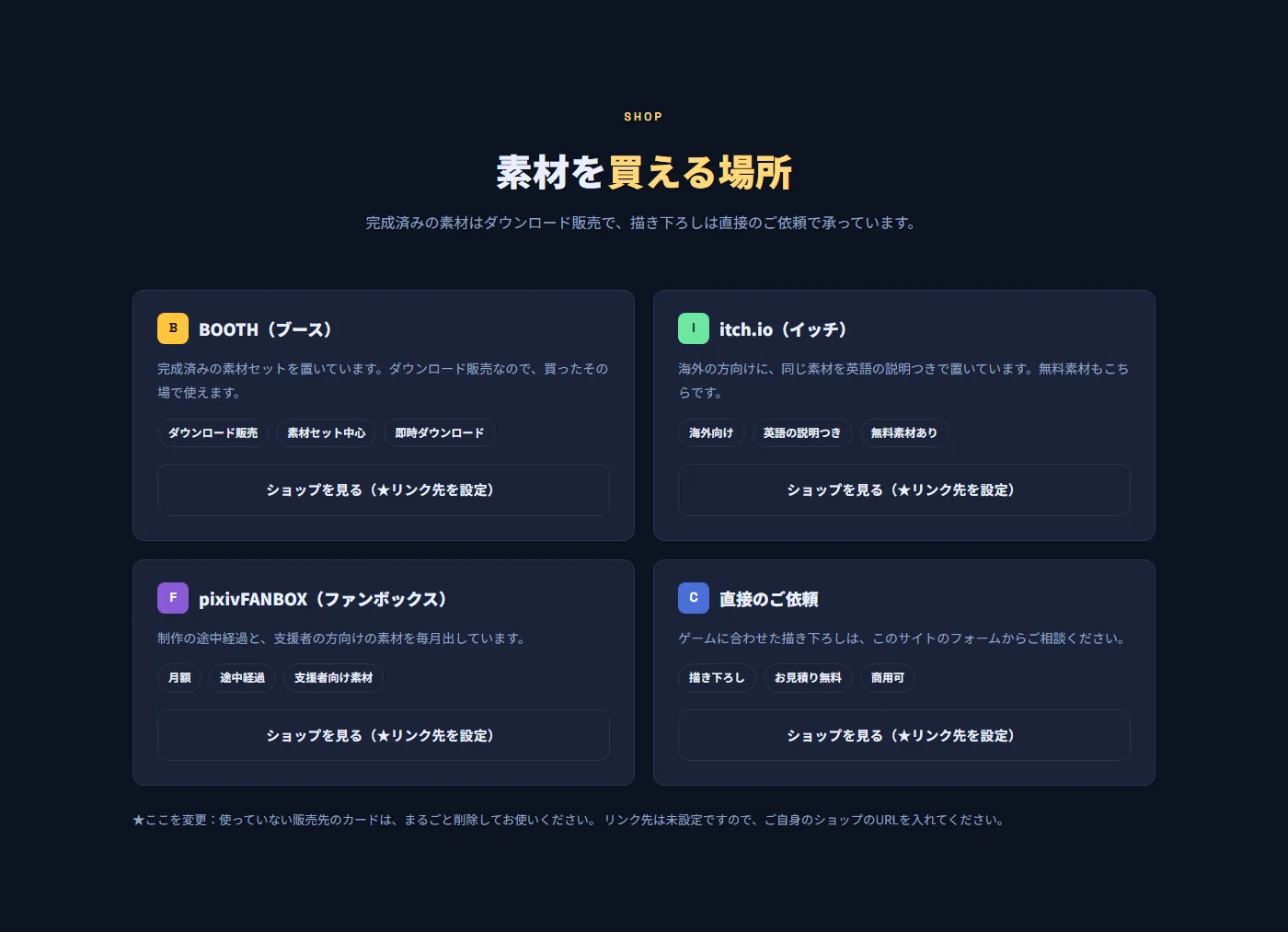Click the yellow B icon for BOOTH
This screenshot has width=1288, height=932.
pos(173,328)
